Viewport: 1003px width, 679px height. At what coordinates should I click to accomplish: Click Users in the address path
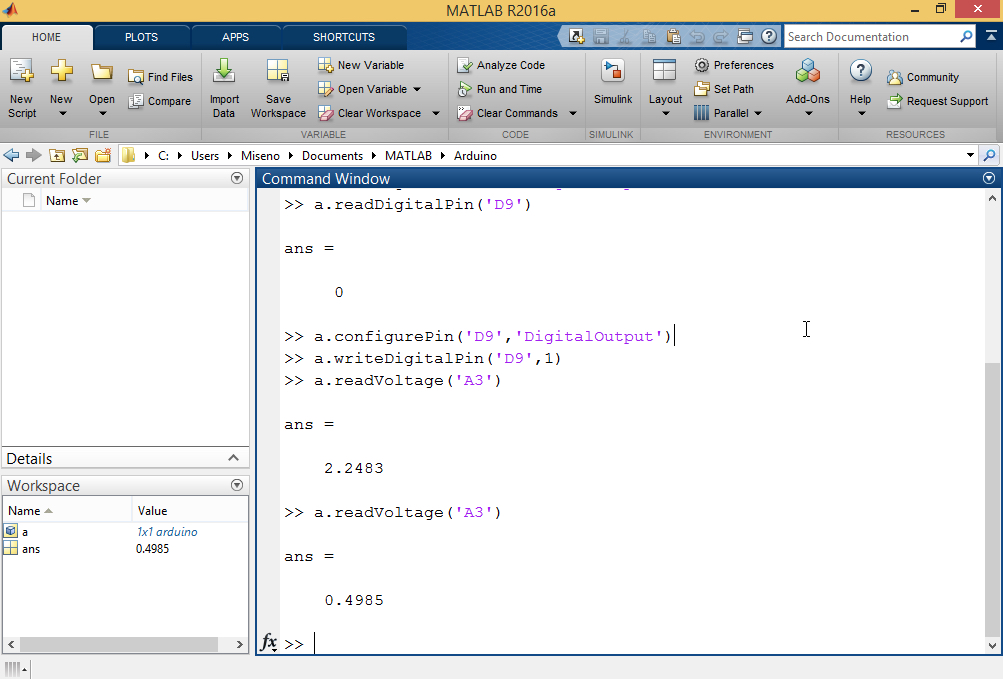(205, 156)
